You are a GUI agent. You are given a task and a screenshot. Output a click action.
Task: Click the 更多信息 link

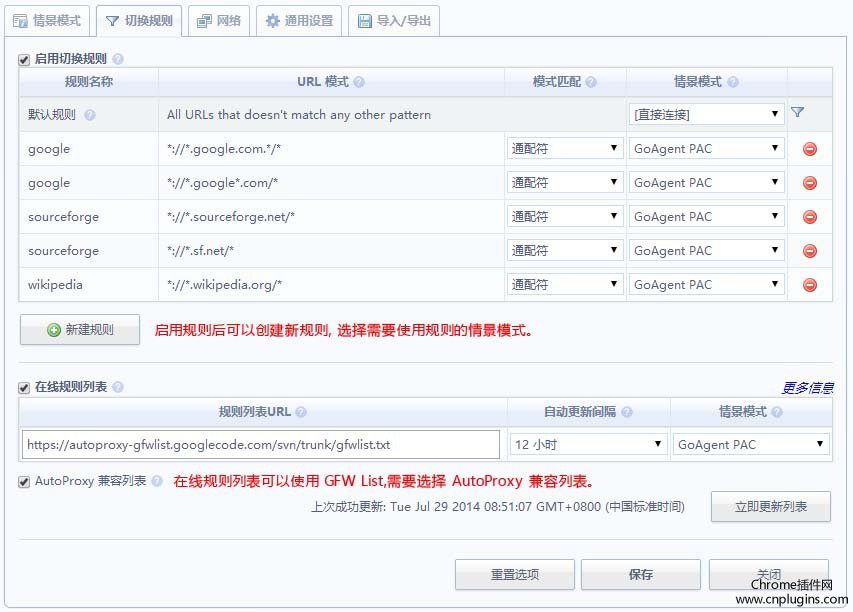coord(806,388)
